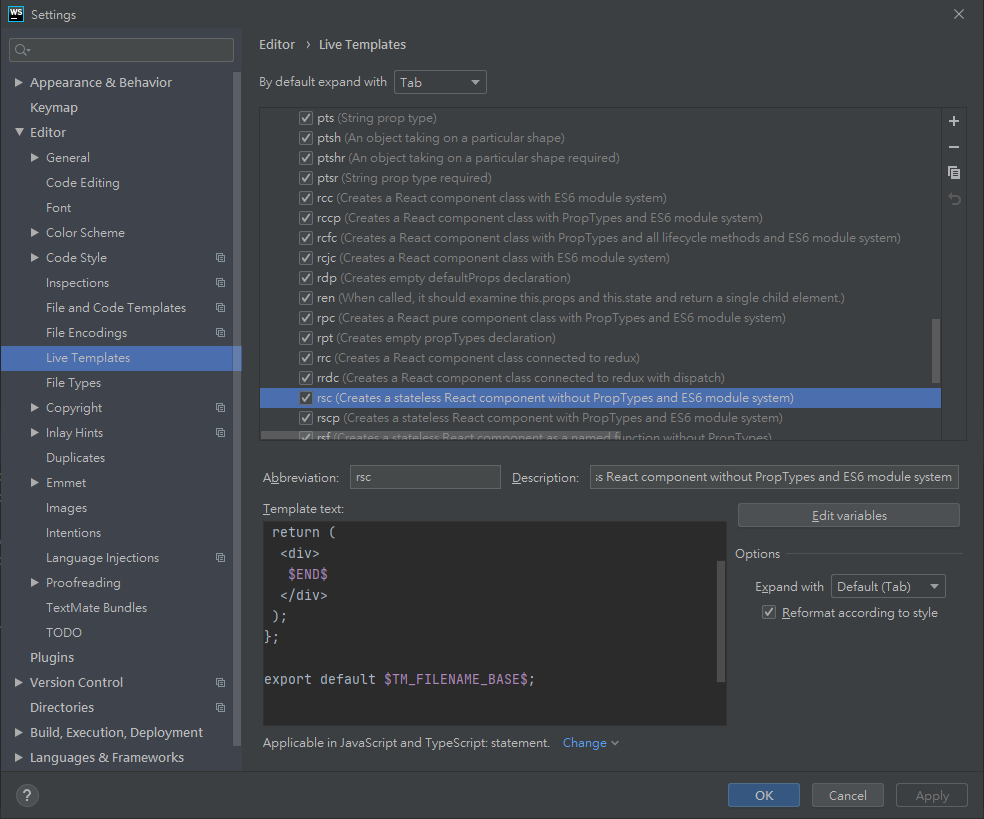984x819 pixels.
Task: Disable the rsc live template checkbox
Action: point(307,398)
